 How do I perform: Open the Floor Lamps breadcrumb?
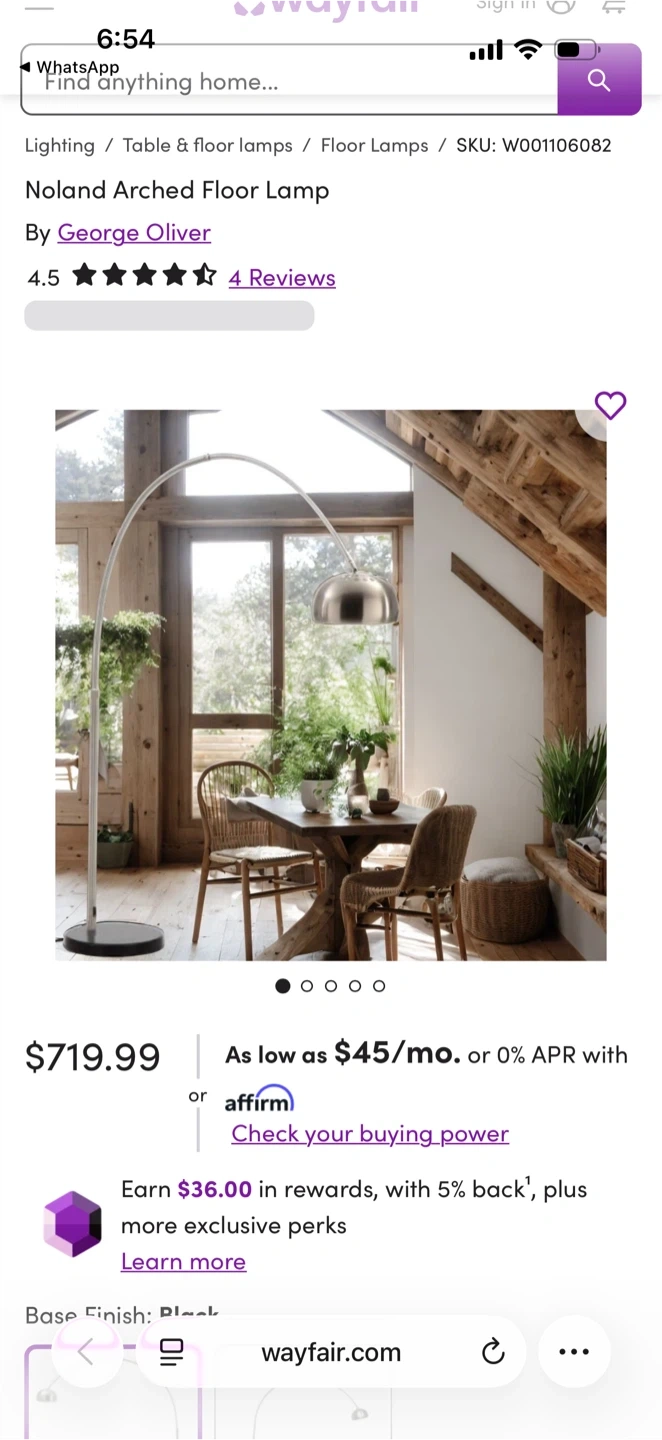[x=374, y=145]
